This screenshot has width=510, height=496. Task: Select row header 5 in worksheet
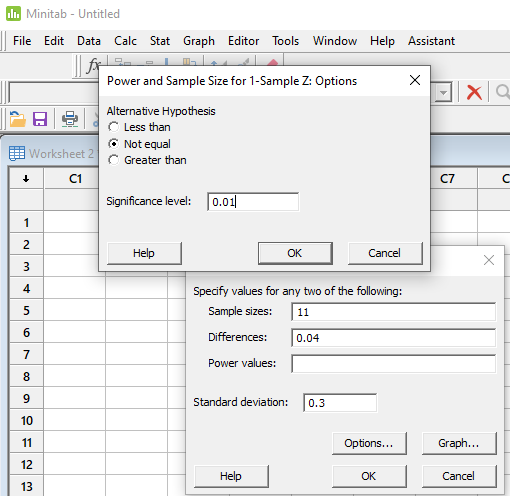click(x=26, y=311)
